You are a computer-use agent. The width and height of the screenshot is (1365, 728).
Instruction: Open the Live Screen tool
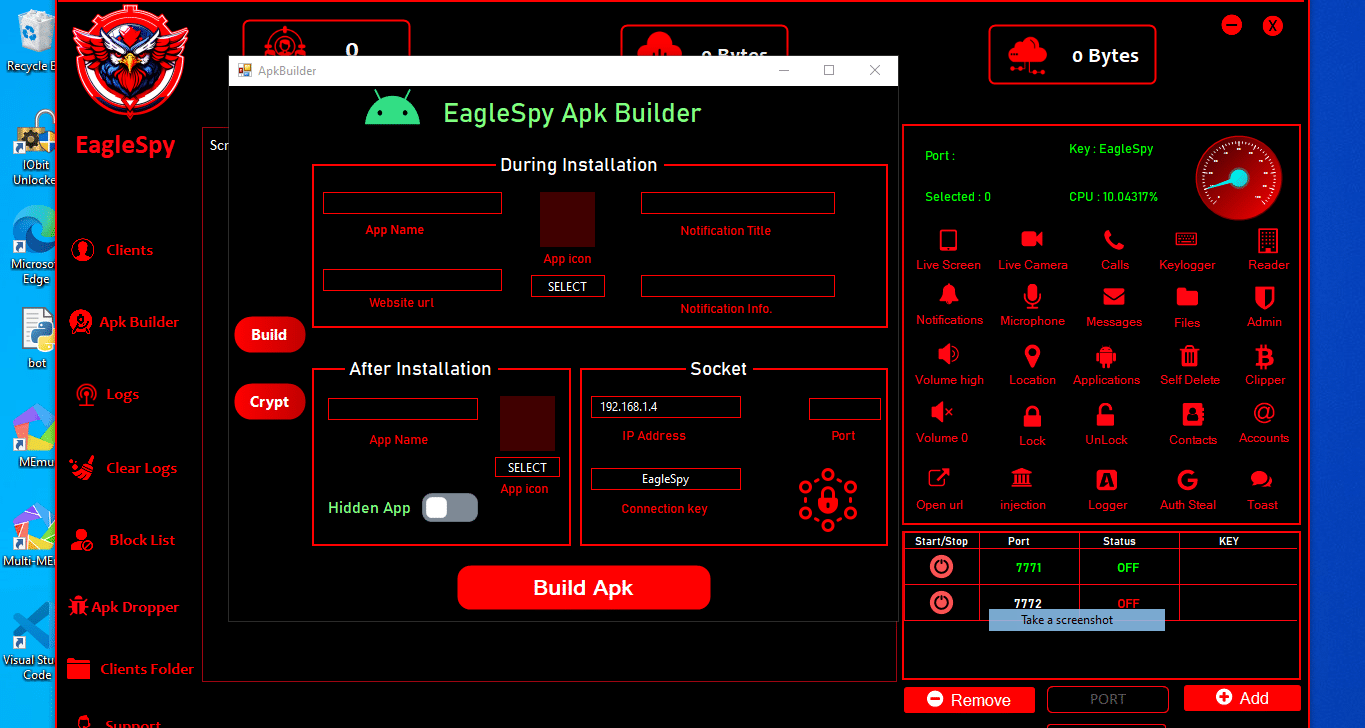(x=948, y=247)
